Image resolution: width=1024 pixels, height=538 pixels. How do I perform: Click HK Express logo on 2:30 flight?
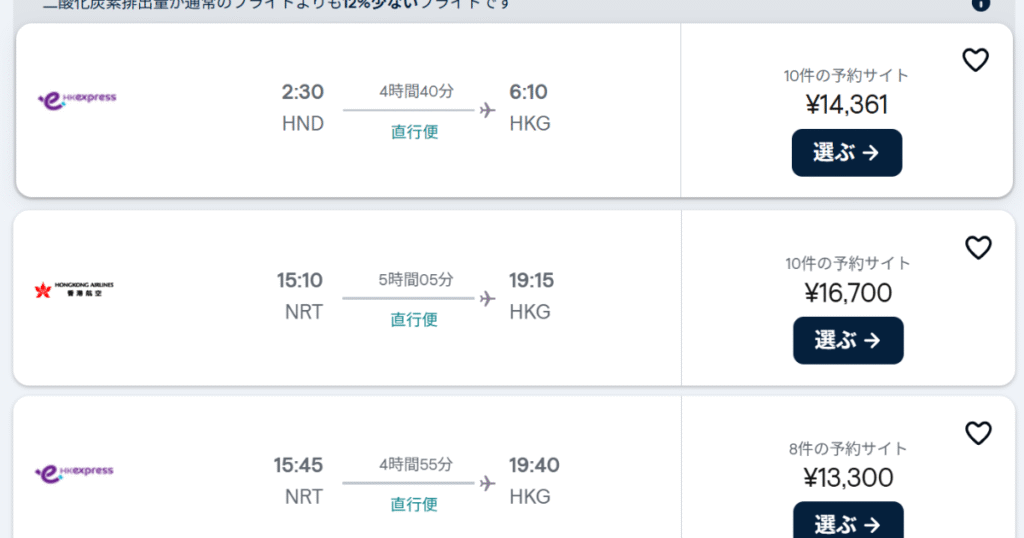(x=77, y=100)
